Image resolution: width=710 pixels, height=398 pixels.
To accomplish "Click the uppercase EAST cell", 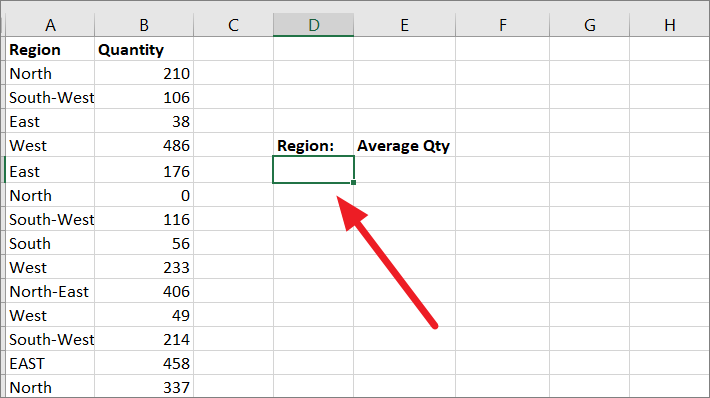I will click(x=50, y=363).
